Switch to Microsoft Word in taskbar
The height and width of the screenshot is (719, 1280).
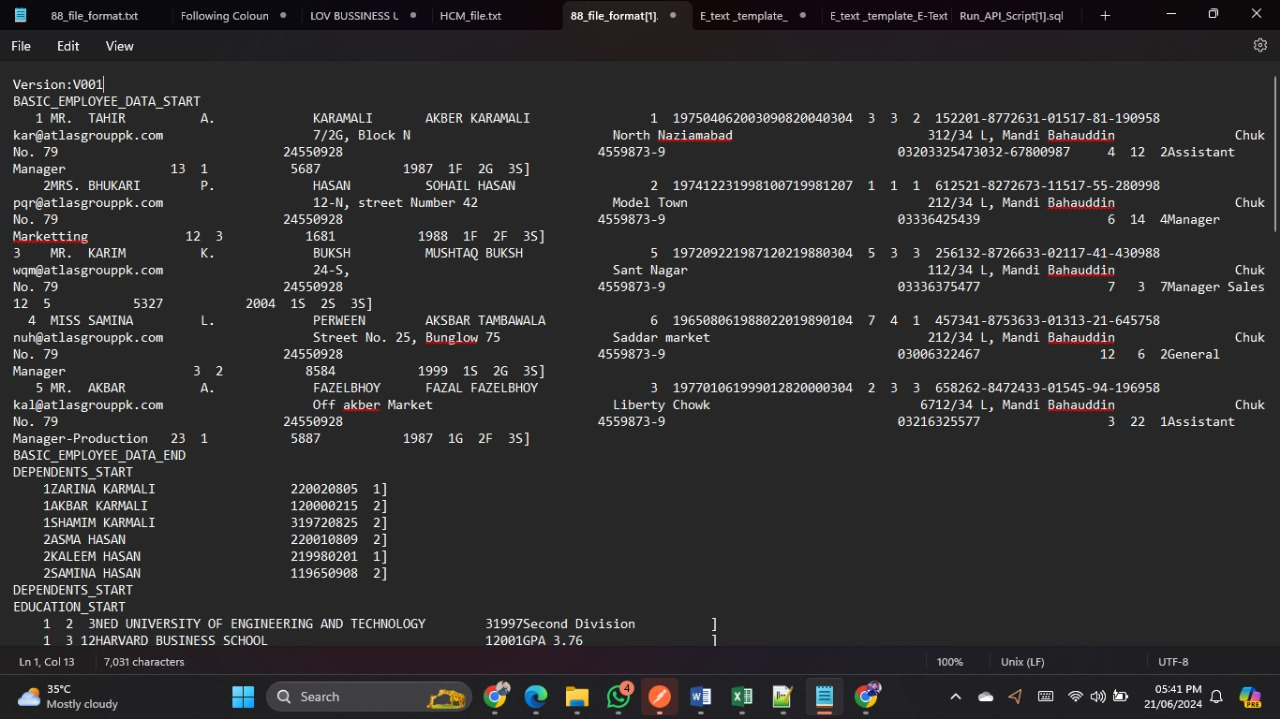700,697
